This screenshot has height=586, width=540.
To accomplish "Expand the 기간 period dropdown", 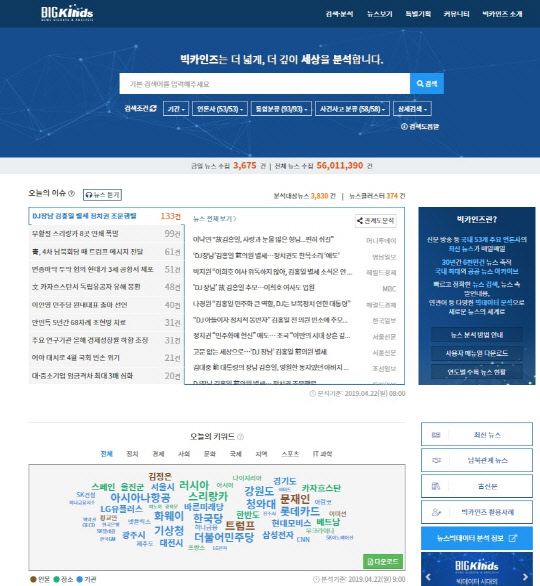I will [176, 109].
